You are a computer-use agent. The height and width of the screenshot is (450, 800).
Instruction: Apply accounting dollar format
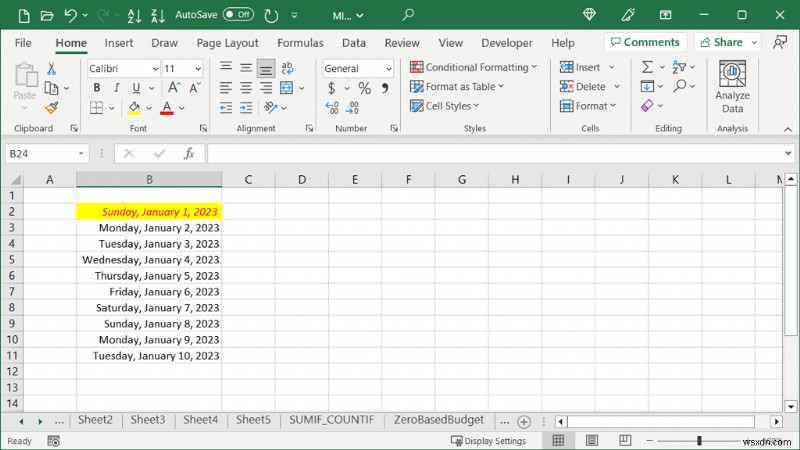point(332,88)
